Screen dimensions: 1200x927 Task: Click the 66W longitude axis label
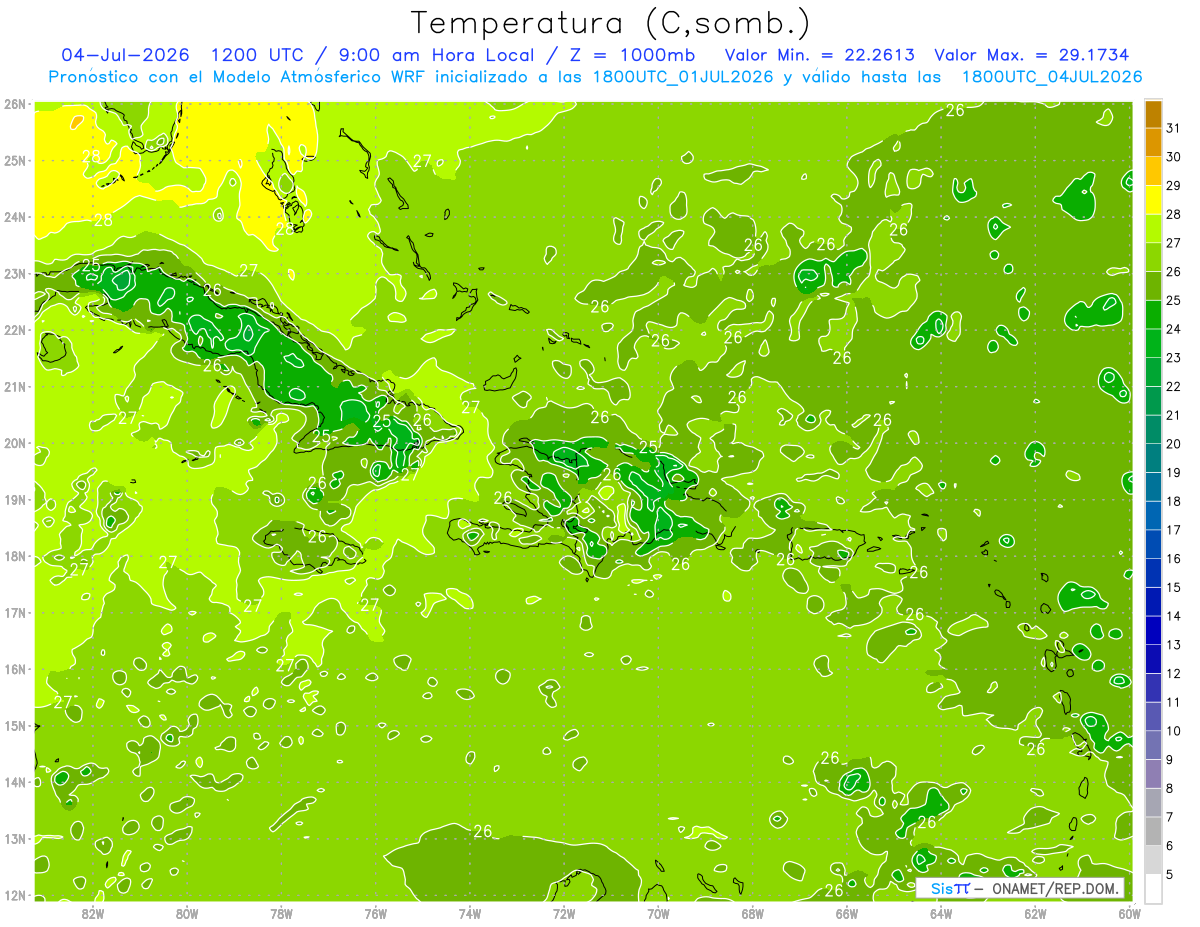pyautogui.click(x=847, y=913)
